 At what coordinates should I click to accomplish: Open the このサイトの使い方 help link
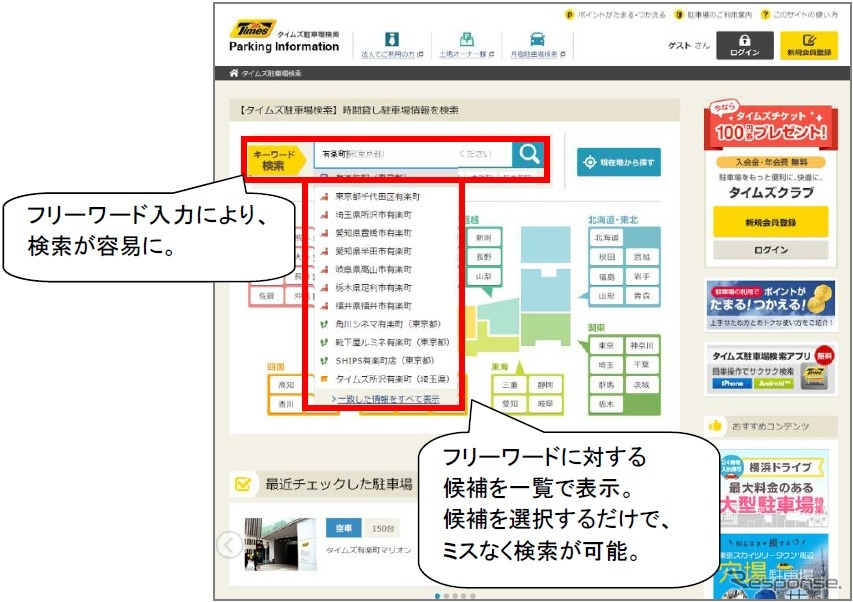pyautogui.click(x=799, y=15)
